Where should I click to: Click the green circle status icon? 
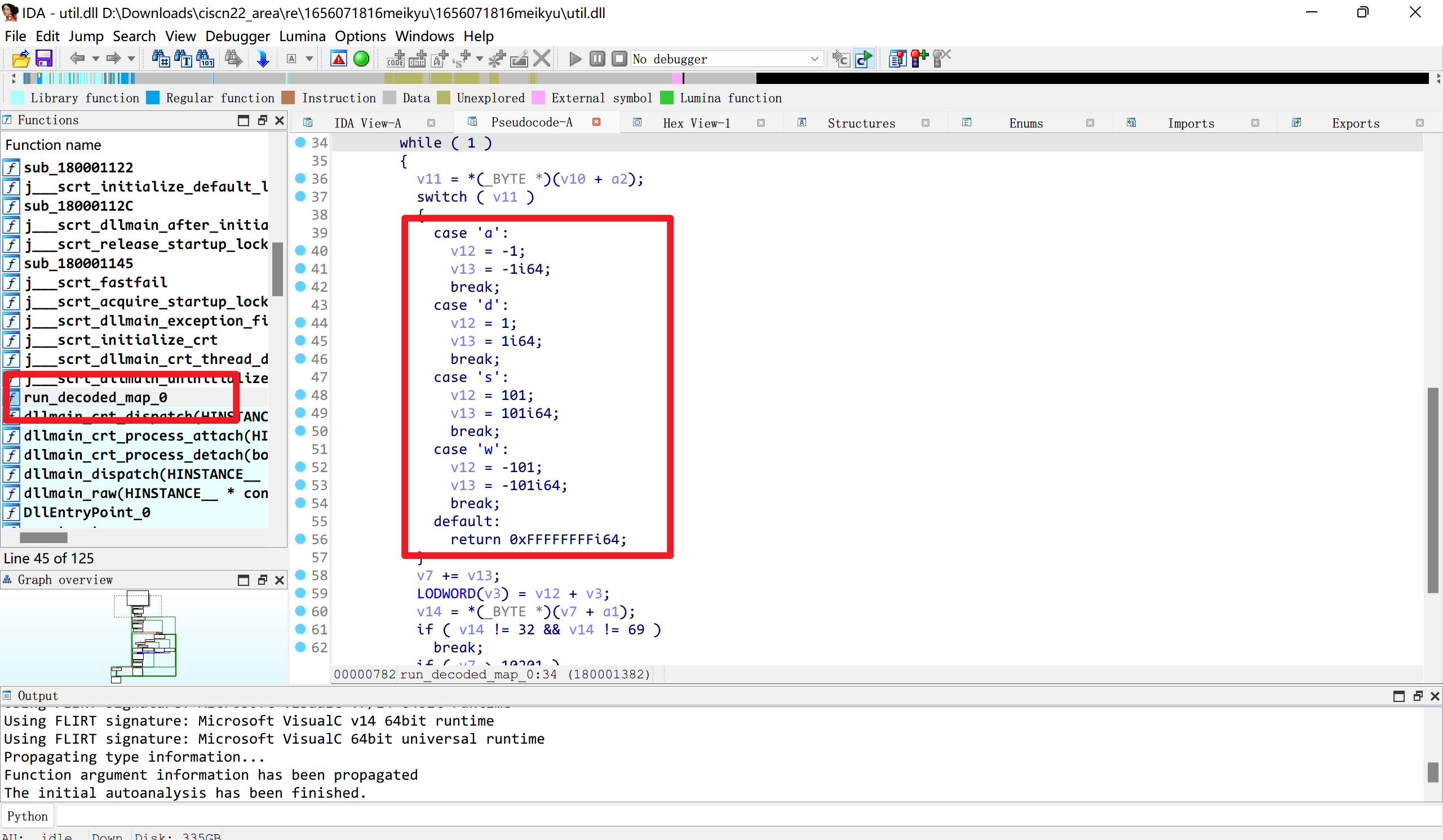[361, 59]
